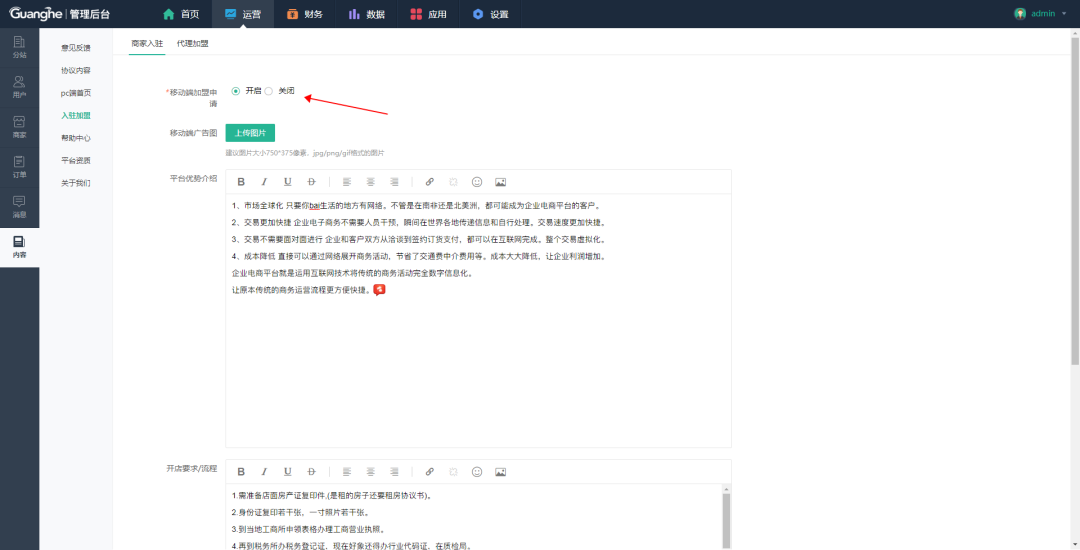Open 数据 in top navigation
The width and height of the screenshot is (1080, 550).
[366, 14]
